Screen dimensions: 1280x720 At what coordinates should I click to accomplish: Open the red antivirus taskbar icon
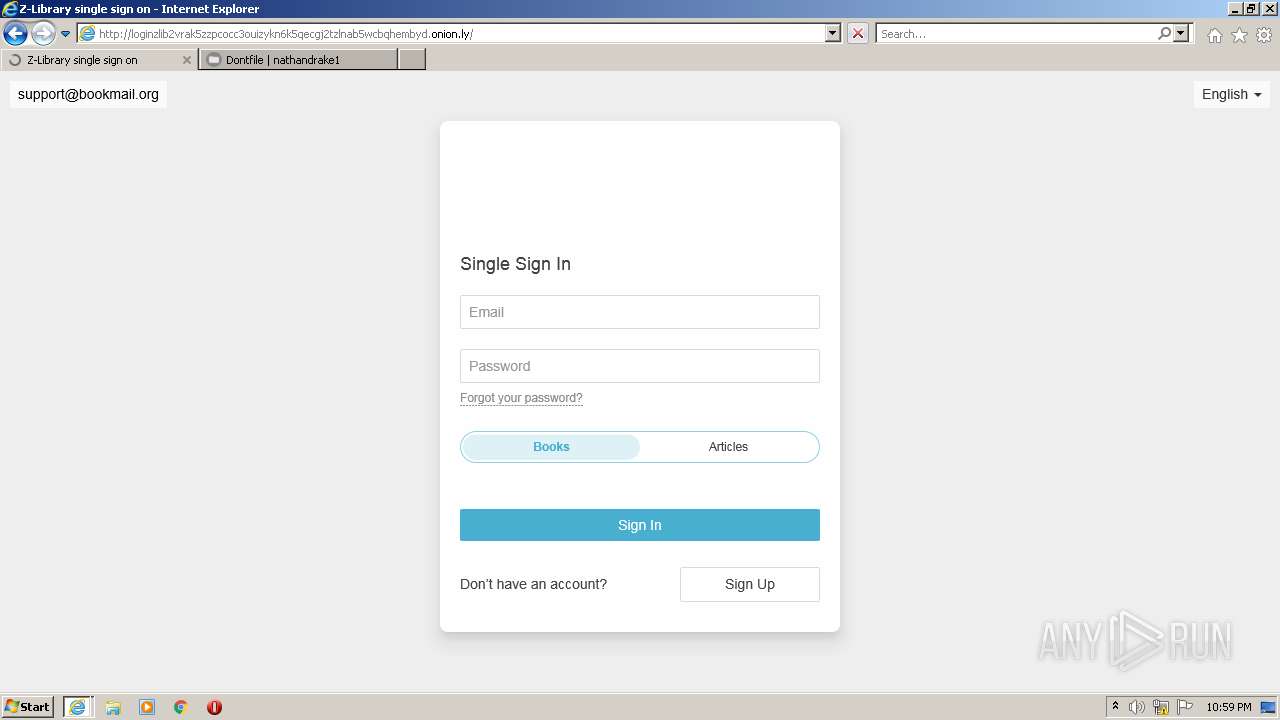point(214,707)
